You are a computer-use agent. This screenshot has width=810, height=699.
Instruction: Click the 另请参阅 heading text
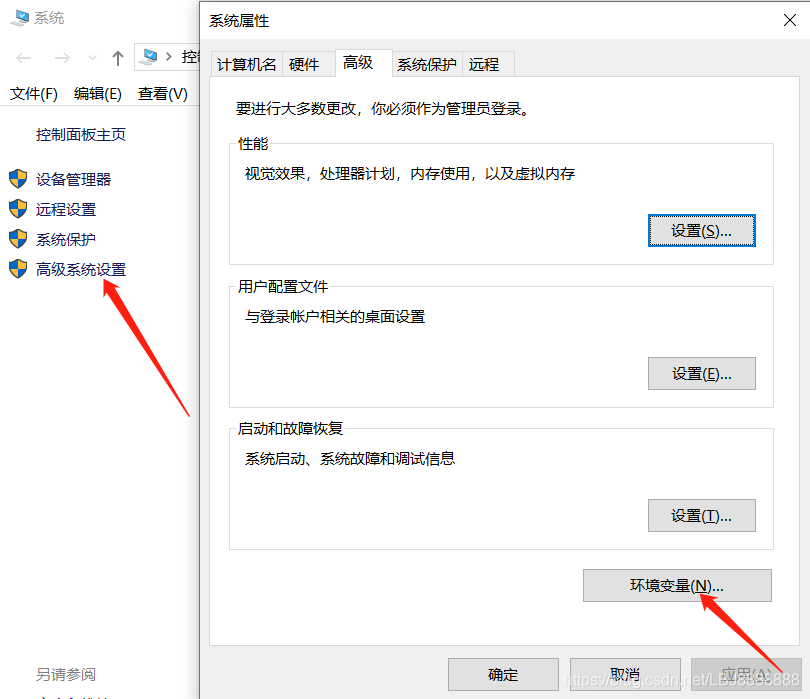point(66,674)
